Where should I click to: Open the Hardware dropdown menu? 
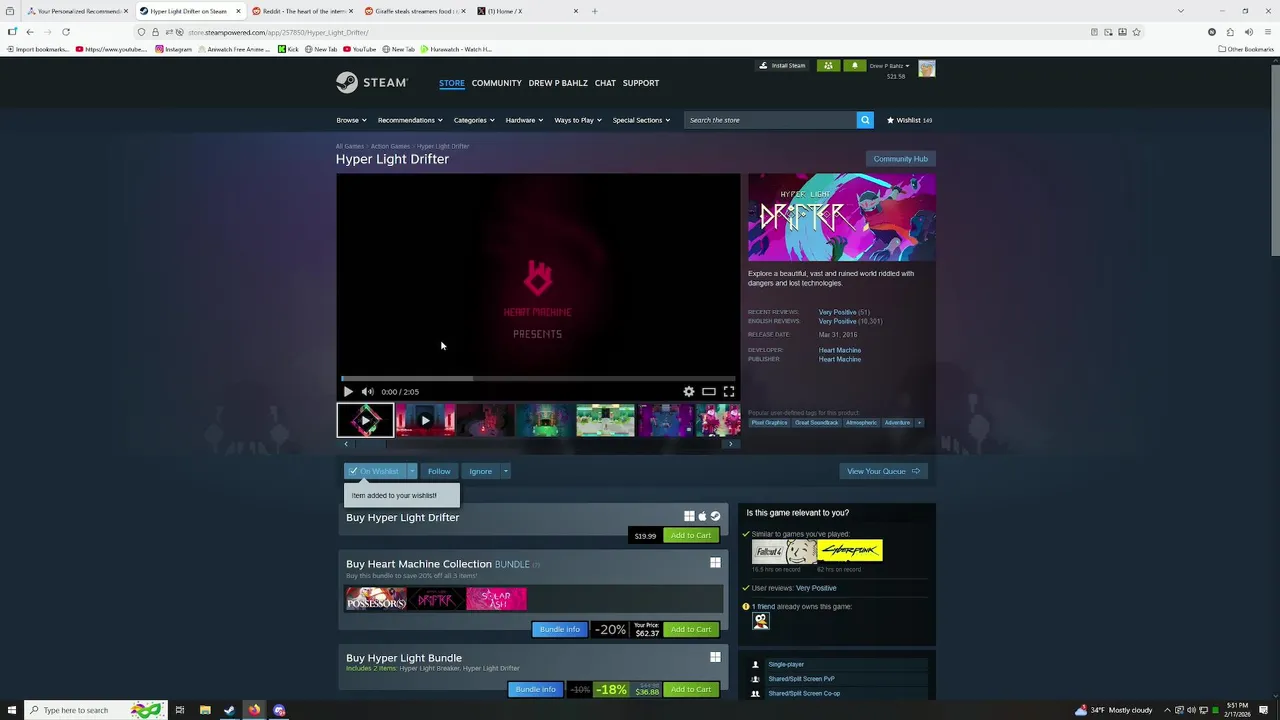pos(524,120)
